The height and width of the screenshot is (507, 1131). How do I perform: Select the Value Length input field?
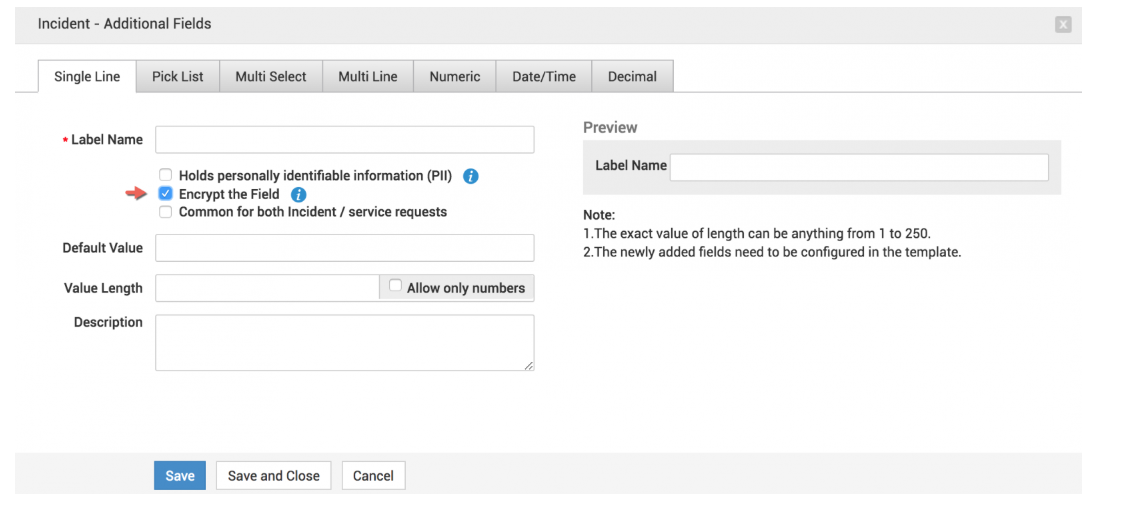[267, 288]
